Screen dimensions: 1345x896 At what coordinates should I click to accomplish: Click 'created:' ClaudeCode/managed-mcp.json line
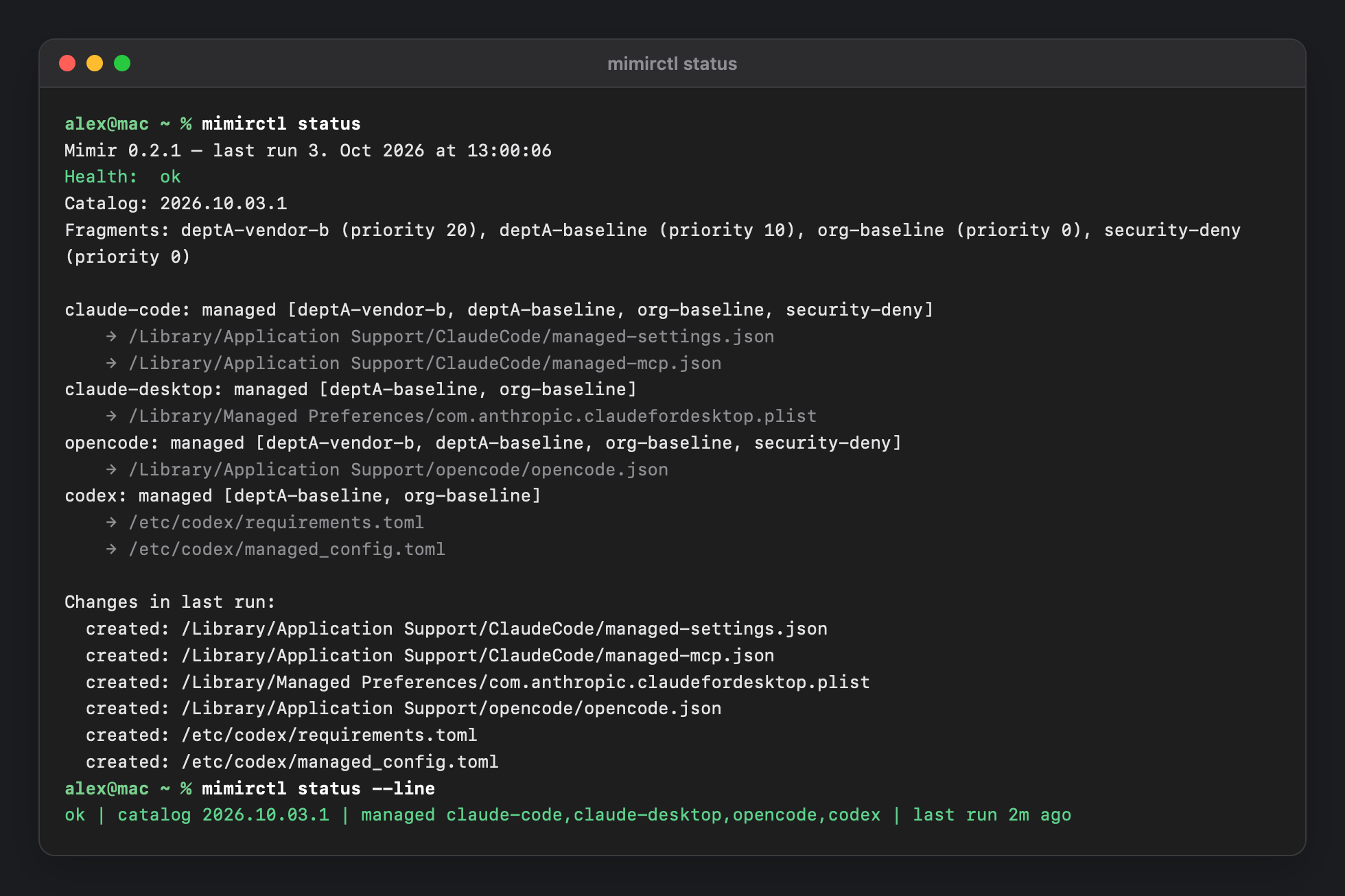tap(430, 655)
